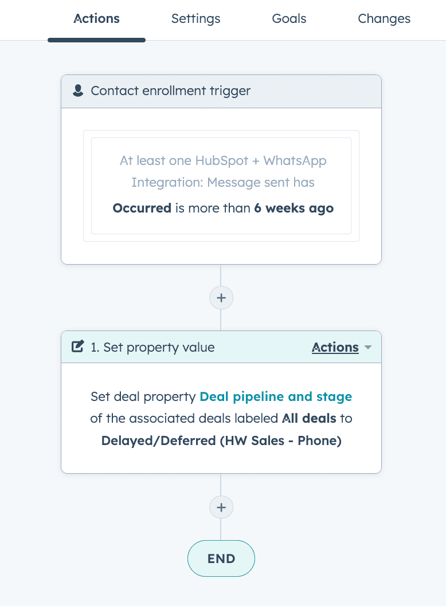Click the 'All deals' association label

pos(309,418)
